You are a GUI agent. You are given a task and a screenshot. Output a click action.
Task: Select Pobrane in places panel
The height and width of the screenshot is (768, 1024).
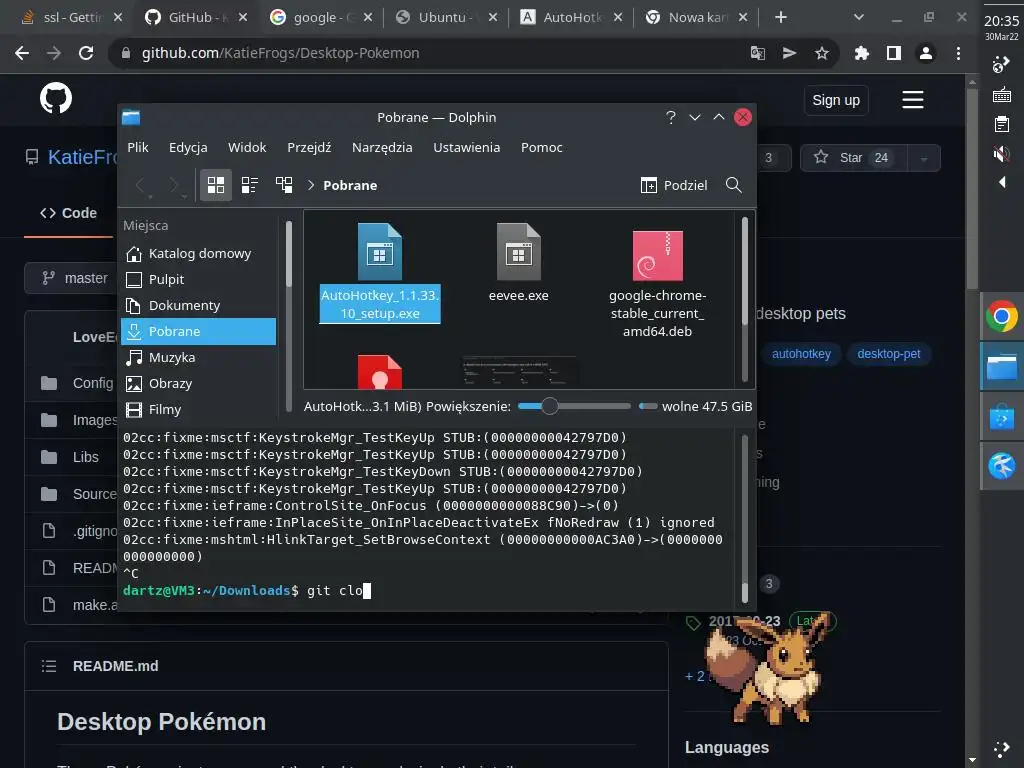[199, 331]
